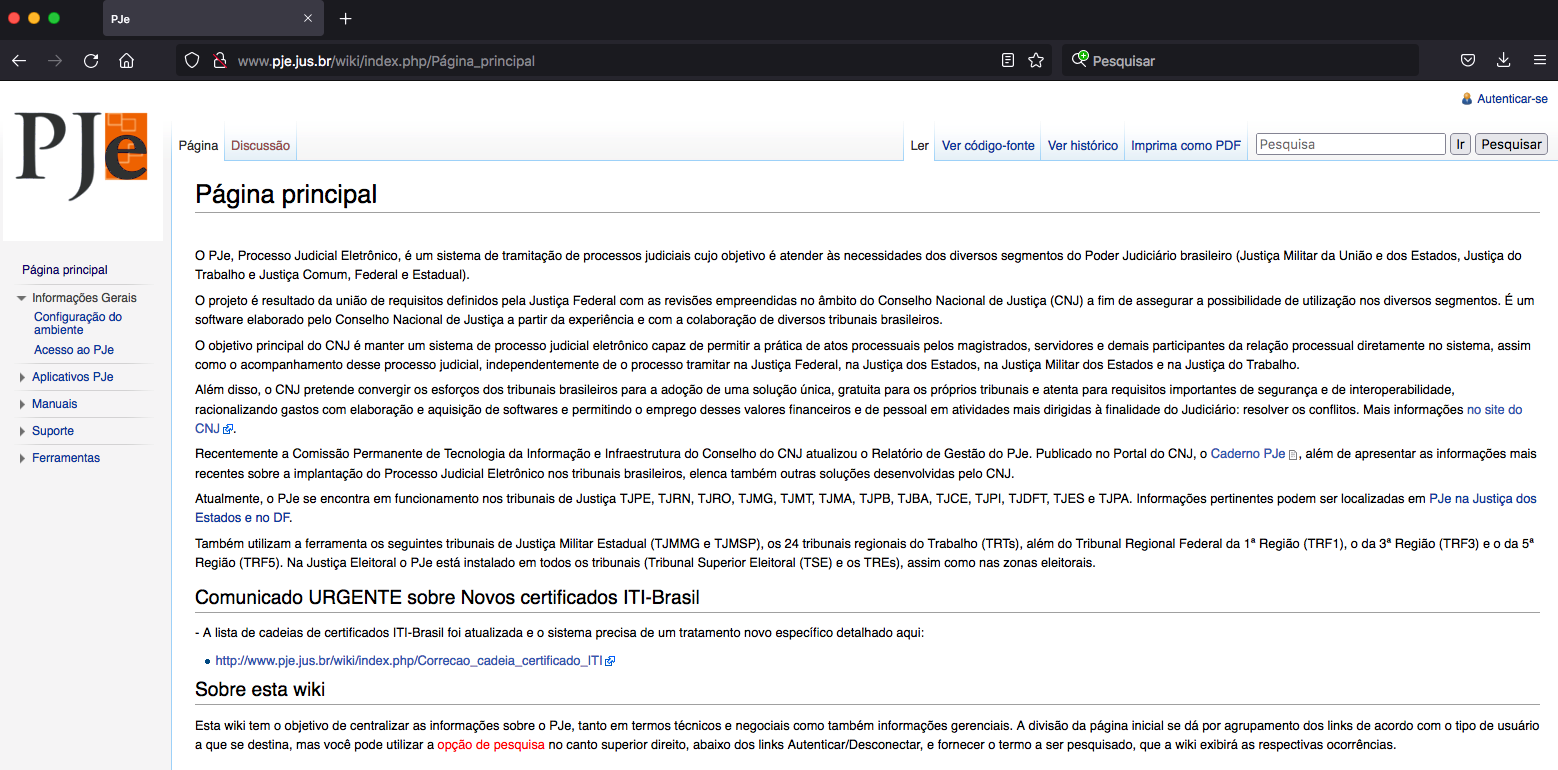Open the Firefox hamburger menu

tap(1540, 61)
